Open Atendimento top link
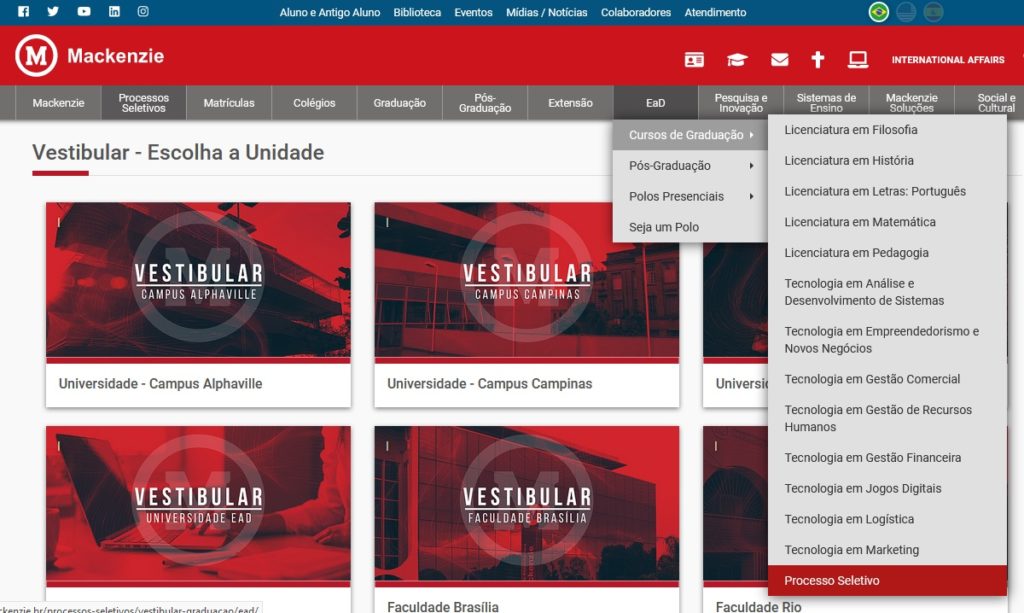1024x613 pixels. tap(715, 12)
